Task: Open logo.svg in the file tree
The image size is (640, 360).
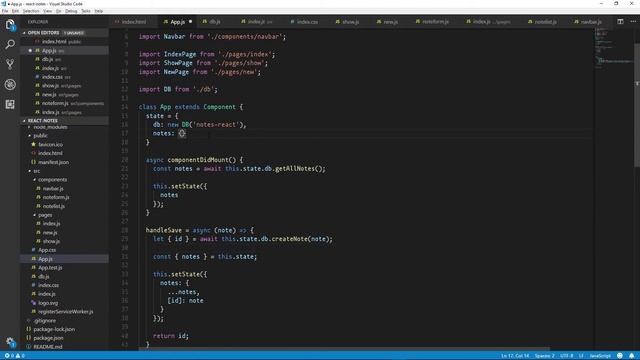Action: pos(48,303)
